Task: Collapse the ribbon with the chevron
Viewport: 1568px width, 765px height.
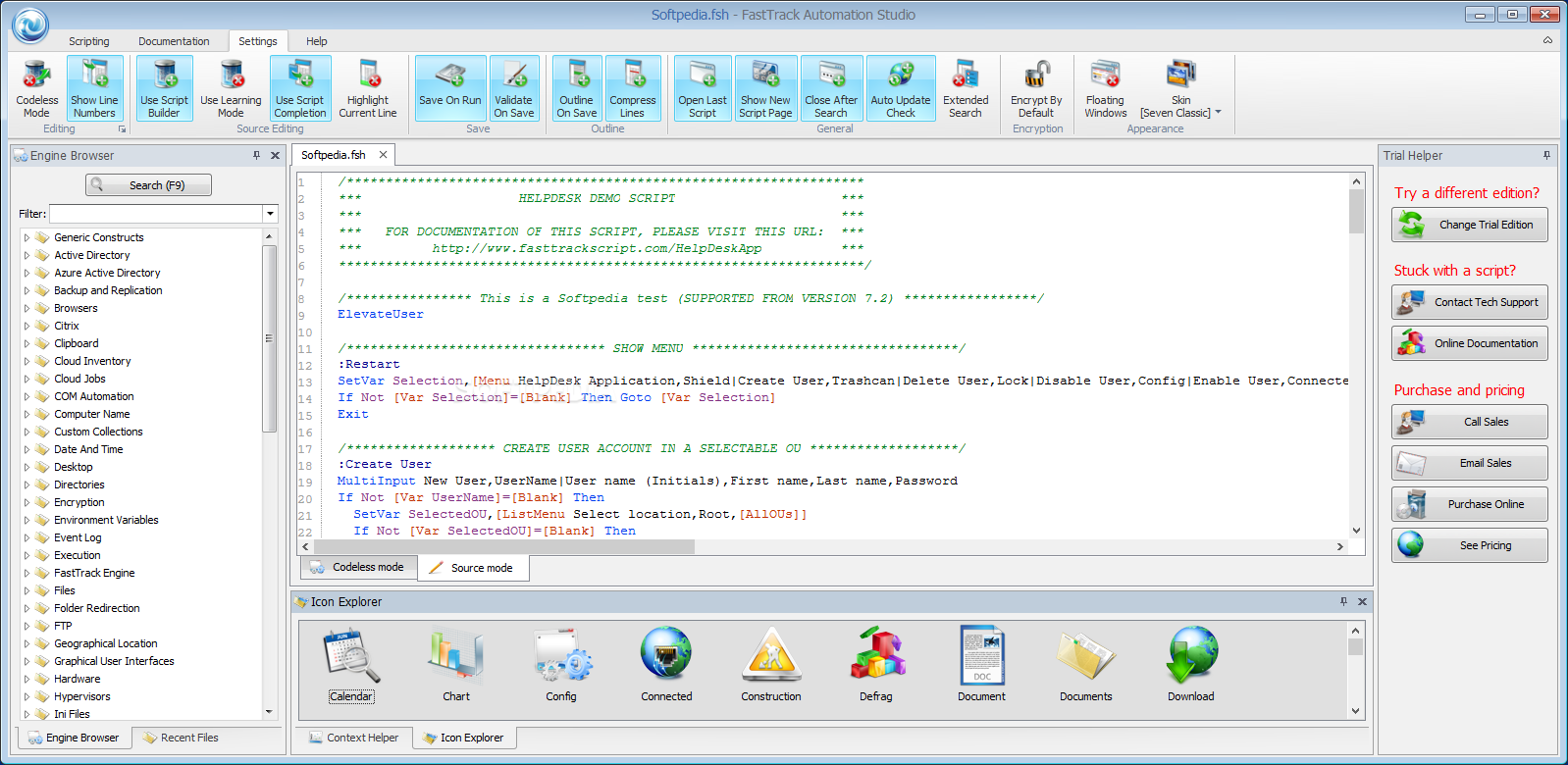Action: (x=1547, y=40)
